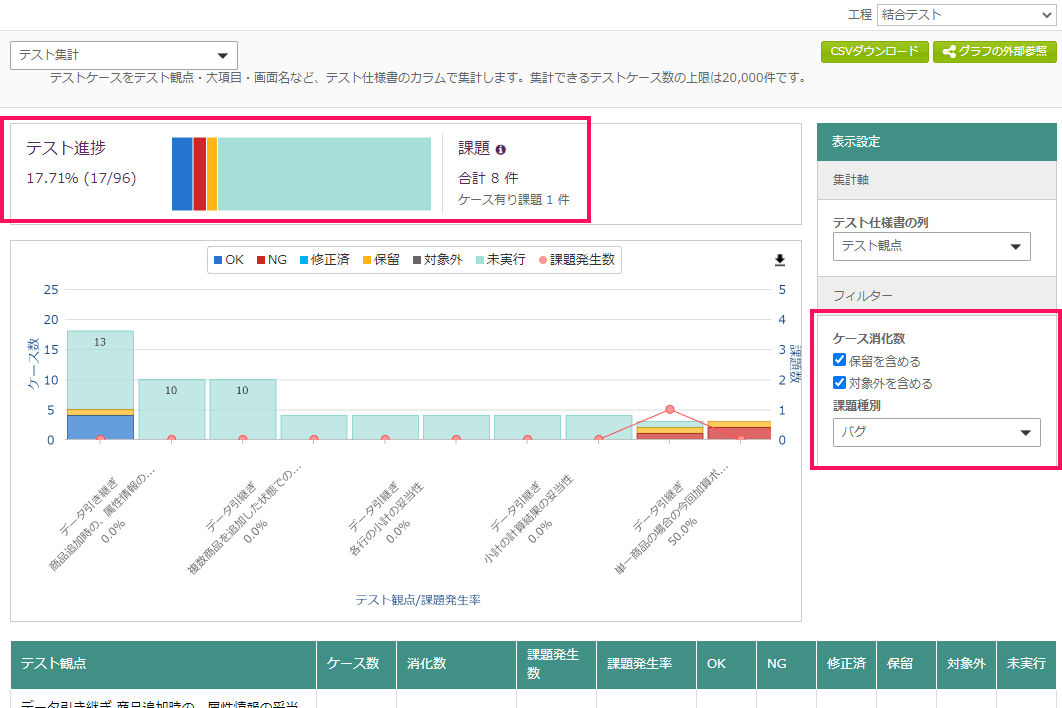Click the CSVダウンロード button
Viewport: 1062px width, 708px height.
click(874, 51)
